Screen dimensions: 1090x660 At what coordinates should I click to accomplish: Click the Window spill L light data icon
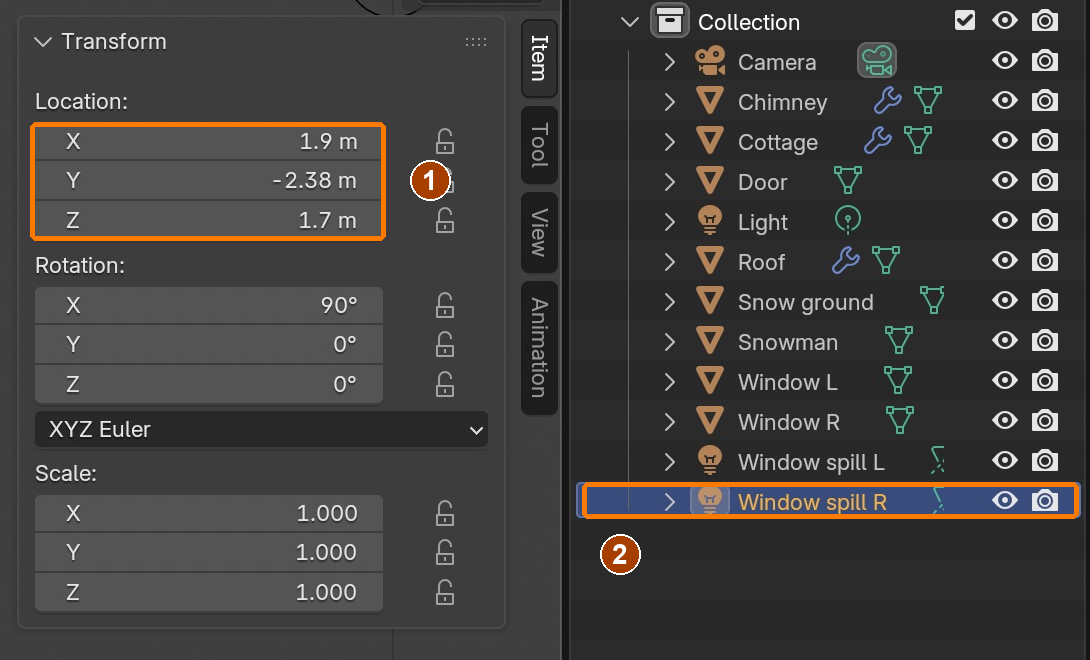(938, 460)
